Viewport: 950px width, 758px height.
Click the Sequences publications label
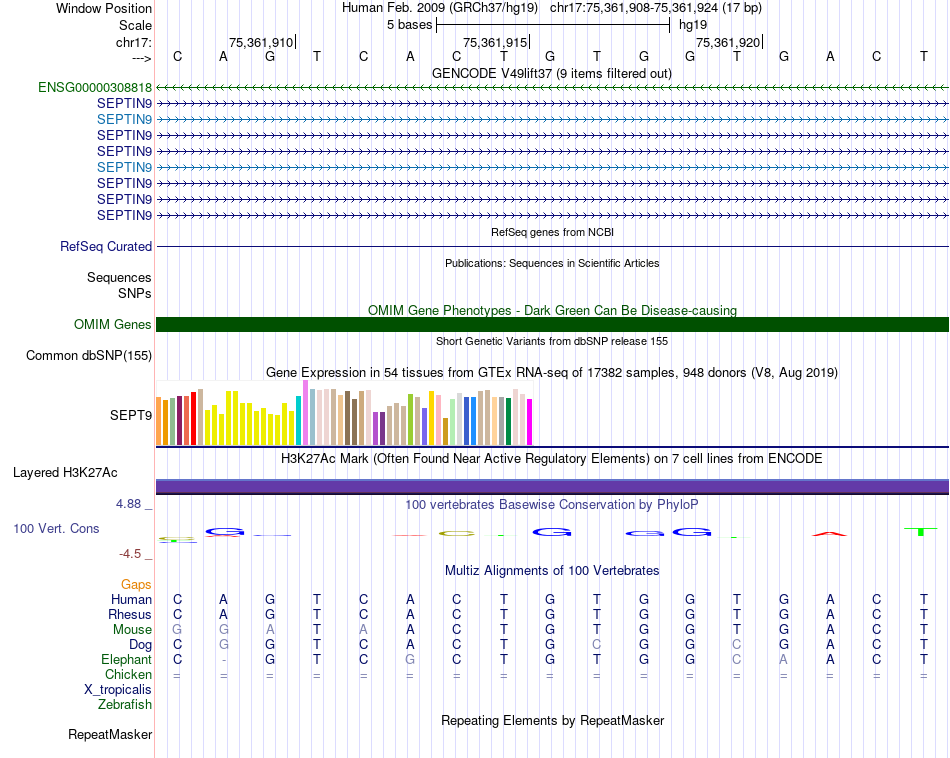[x=119, y=278]
